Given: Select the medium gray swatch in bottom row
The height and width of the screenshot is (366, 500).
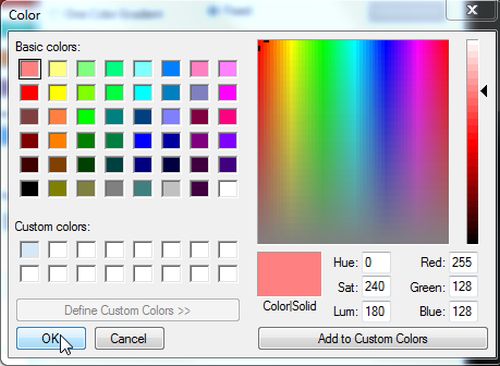Looking at the screenshot, I should 114,189.
